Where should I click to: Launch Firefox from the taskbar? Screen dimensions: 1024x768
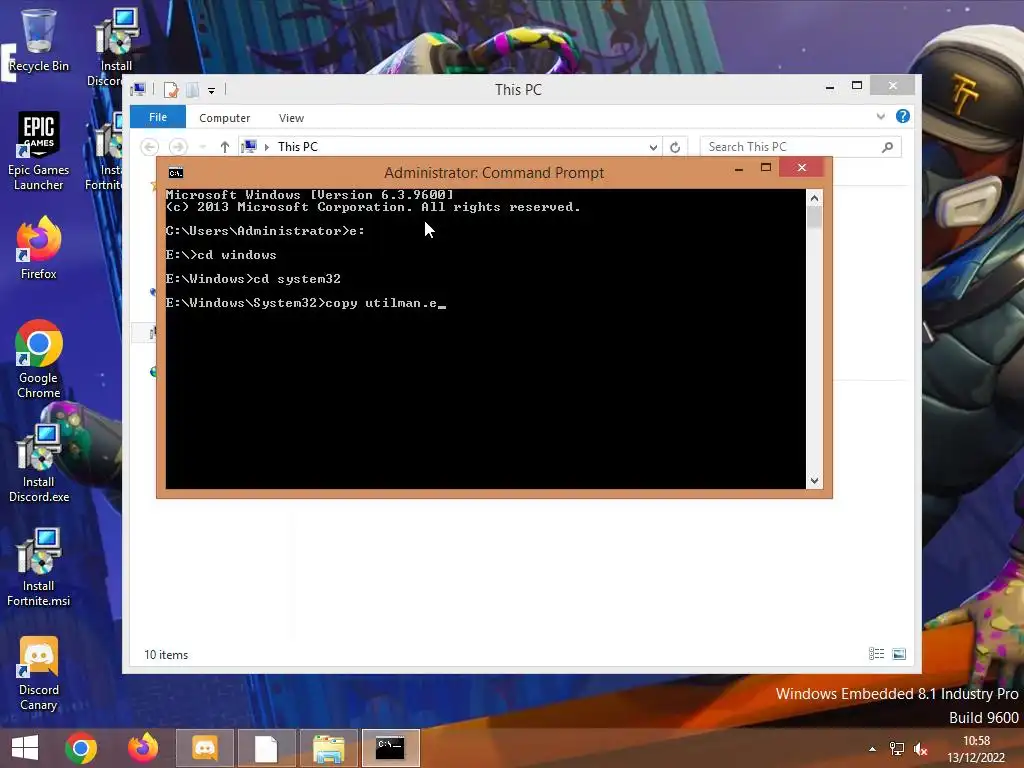tap(143, 748)
